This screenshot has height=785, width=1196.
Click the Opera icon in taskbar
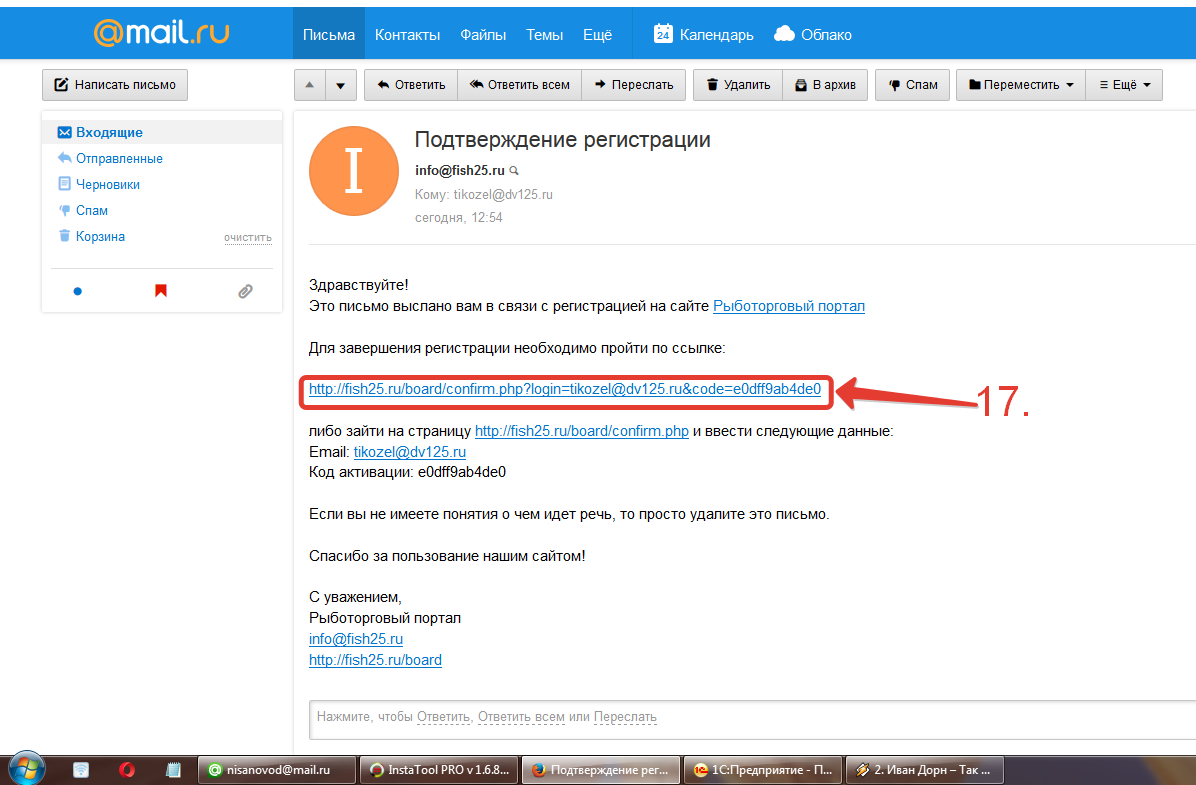coord(127,770)
